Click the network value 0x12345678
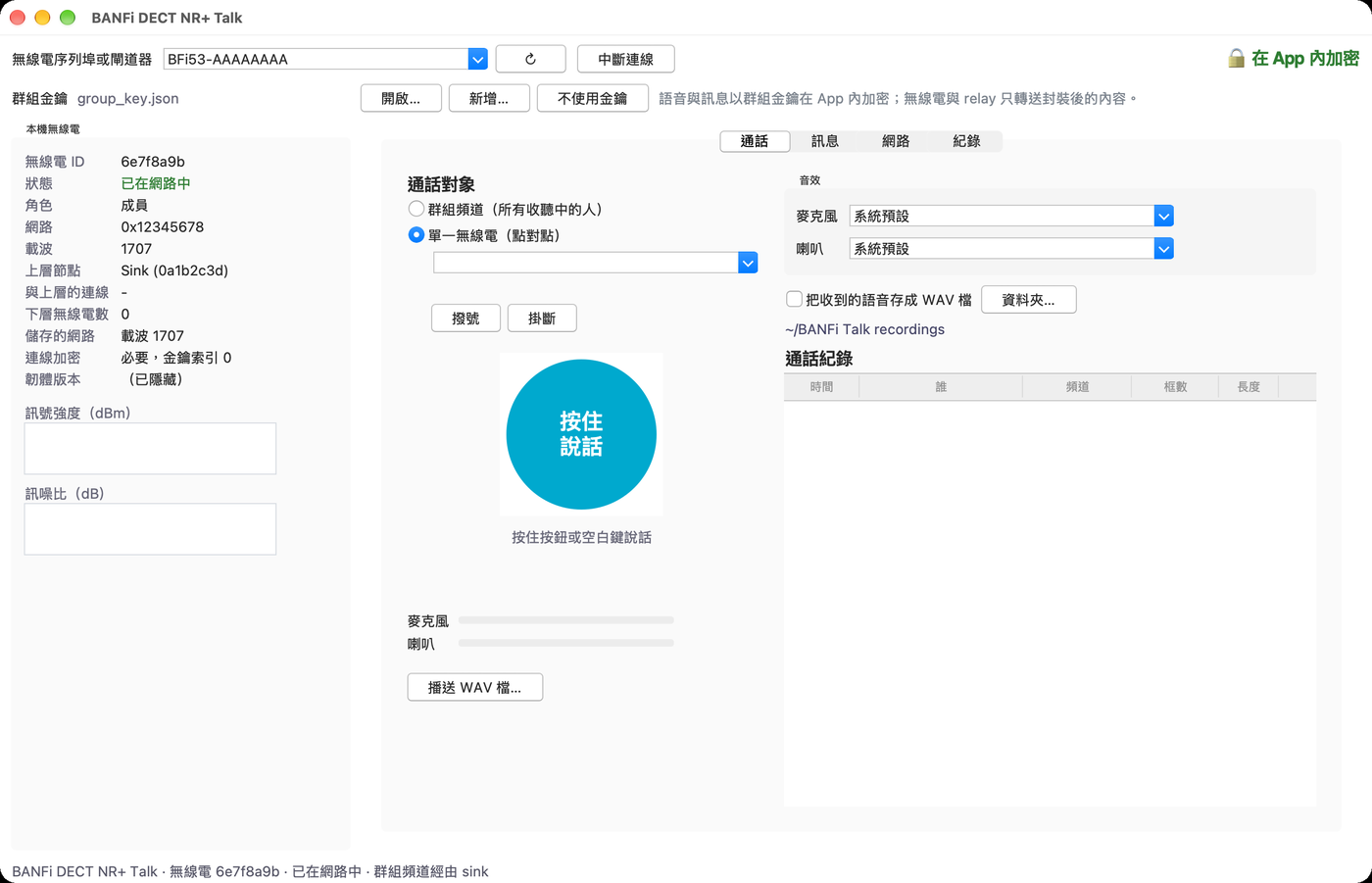Image resolution: width=1372 pixels, height=883 pixels. (x=163, y=226)
